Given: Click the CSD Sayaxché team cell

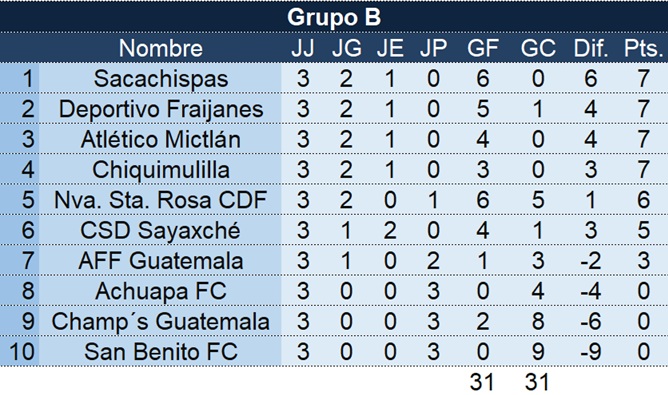Looking at the screenshot, I should [161, 231].
